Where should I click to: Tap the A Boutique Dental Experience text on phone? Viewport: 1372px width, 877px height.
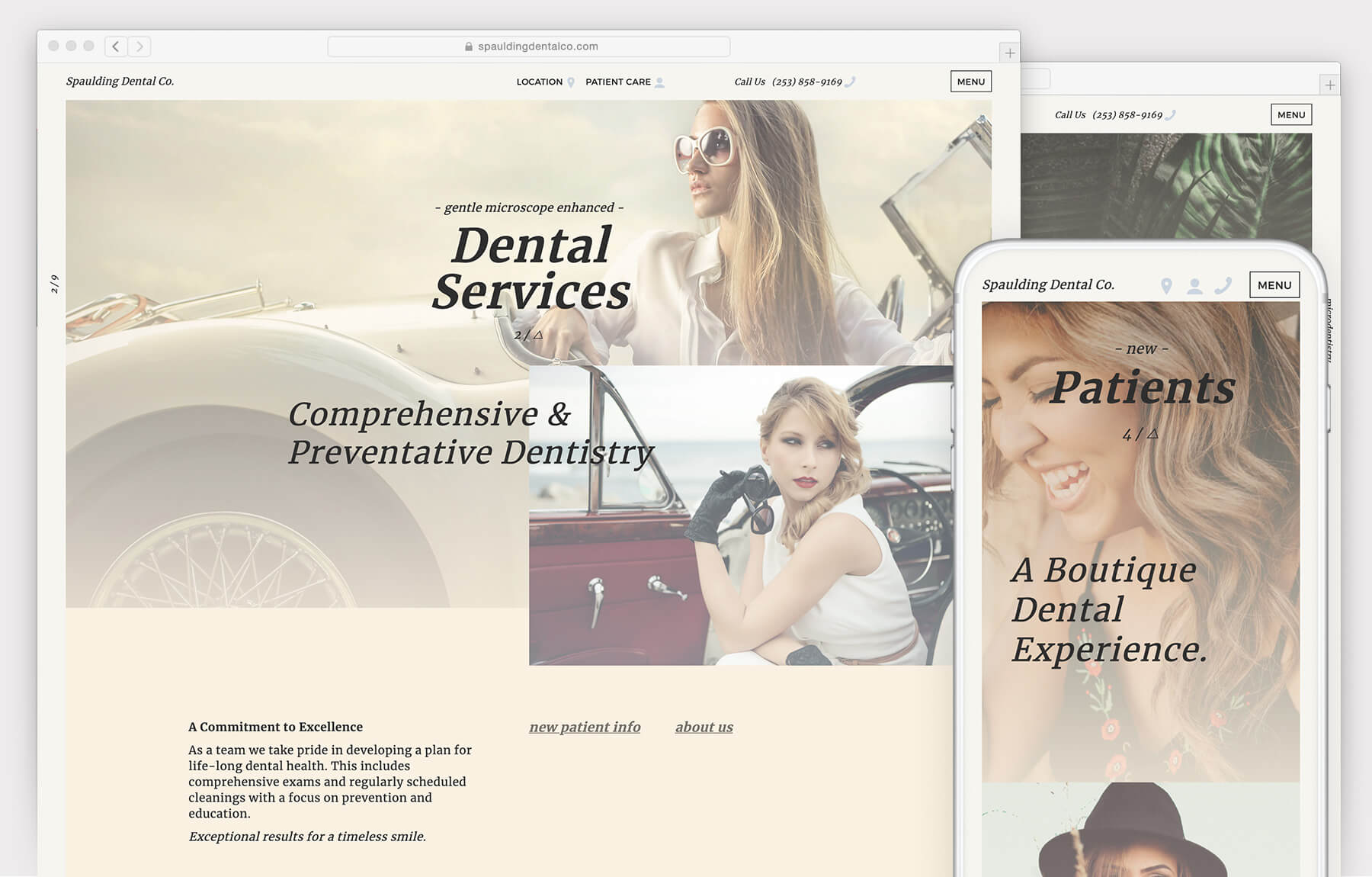tap(1110, 609)
